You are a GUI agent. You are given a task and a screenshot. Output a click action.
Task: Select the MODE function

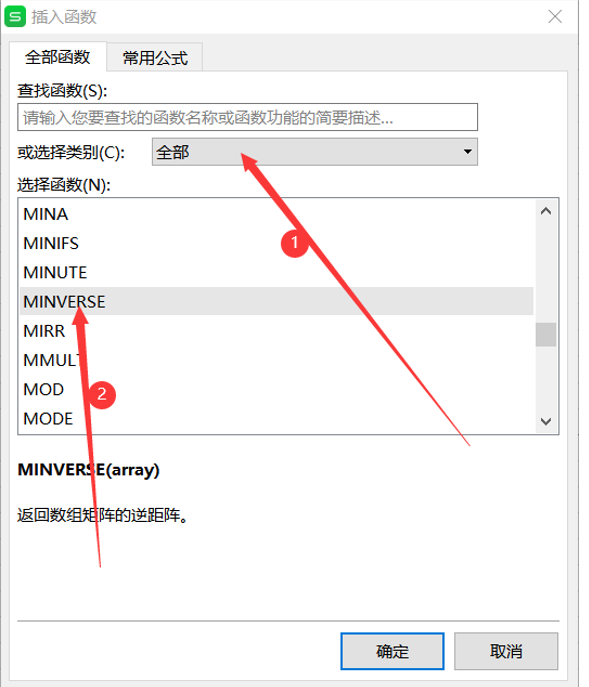click(x=277, y=418)
